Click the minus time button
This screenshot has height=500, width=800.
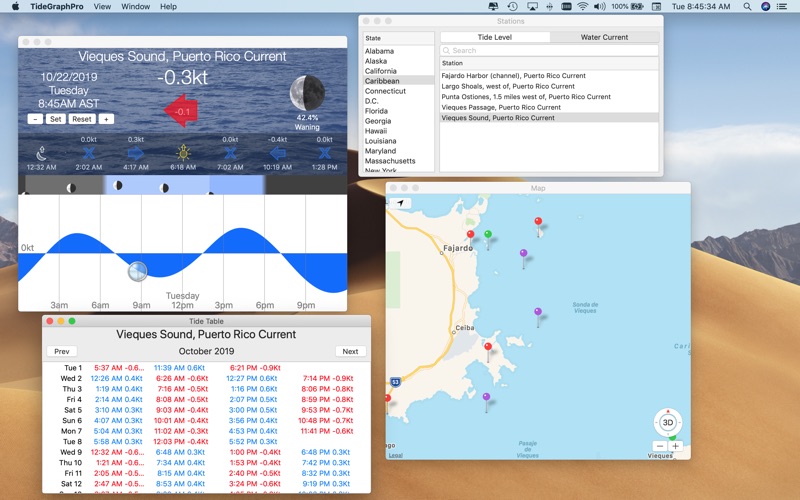pos(35,119)
